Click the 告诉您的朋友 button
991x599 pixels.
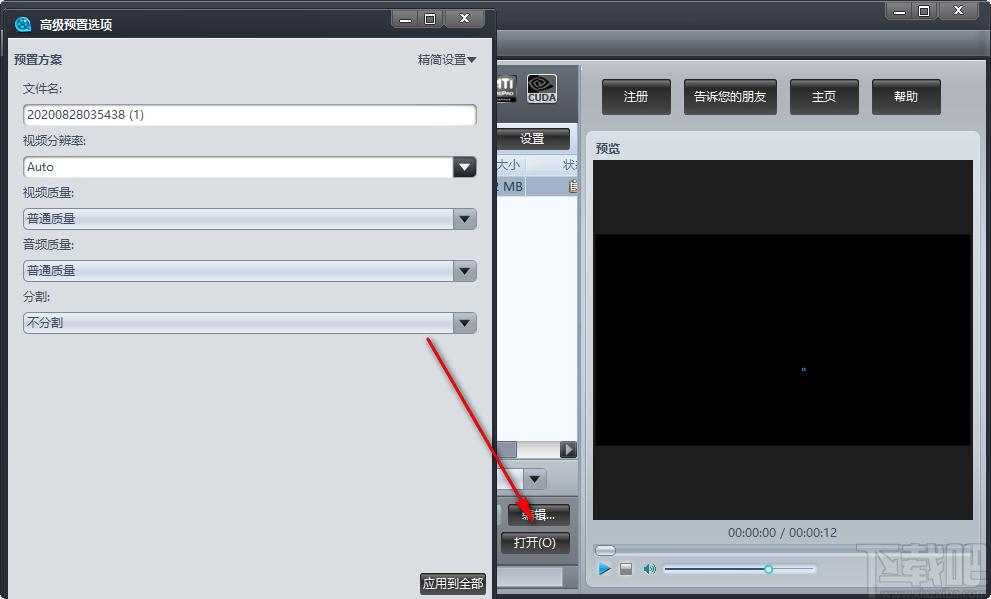[x=730, y=97]
